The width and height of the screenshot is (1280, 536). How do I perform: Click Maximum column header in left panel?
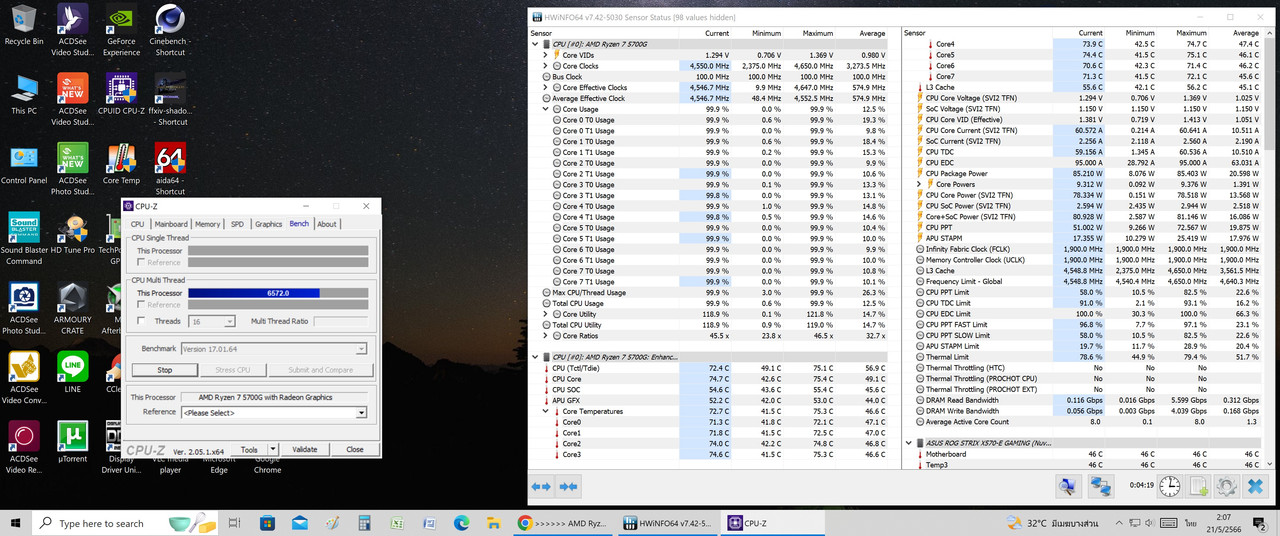click(817, 33)
